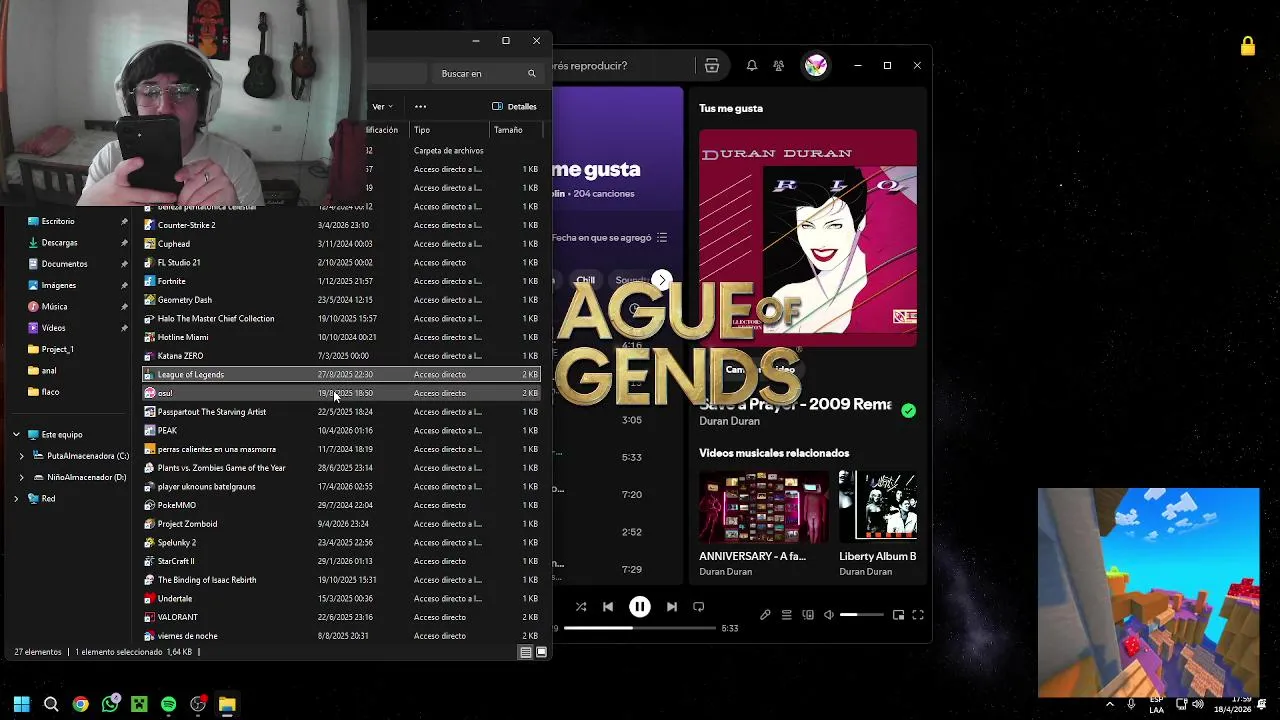Image resolution: width=1280 pixels, height=720 pixels.
Task: Toggle the Explorer Detalles pane
Action: click(x=515, y=106)
